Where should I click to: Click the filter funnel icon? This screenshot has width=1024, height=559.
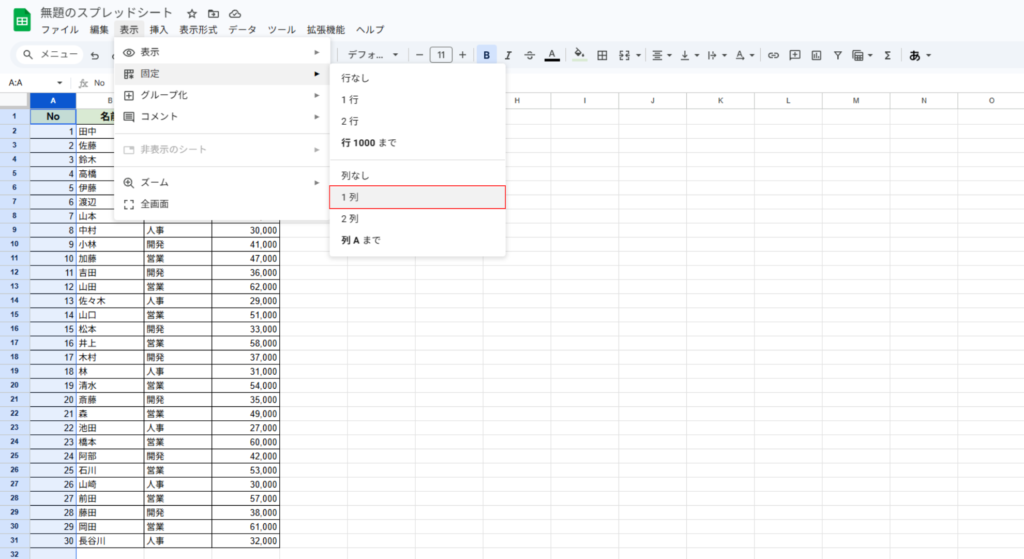coord(838,55)
